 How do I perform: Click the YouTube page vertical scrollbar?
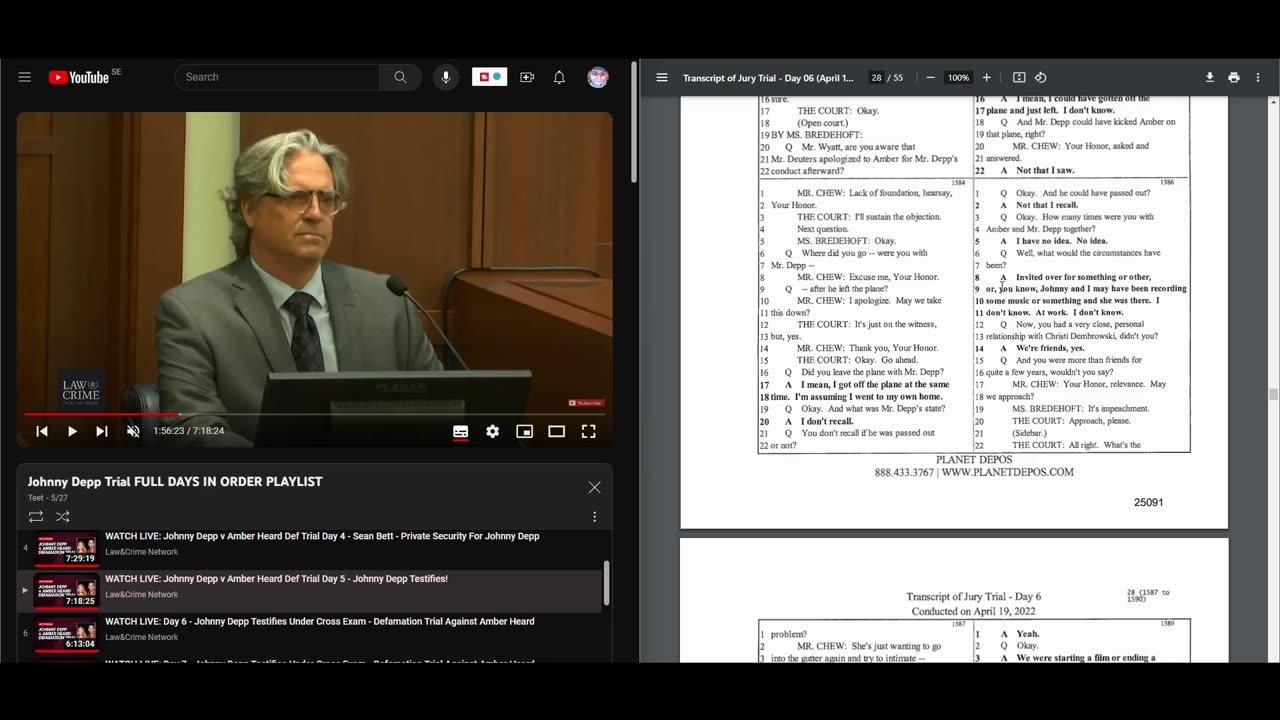click(633, 122)
